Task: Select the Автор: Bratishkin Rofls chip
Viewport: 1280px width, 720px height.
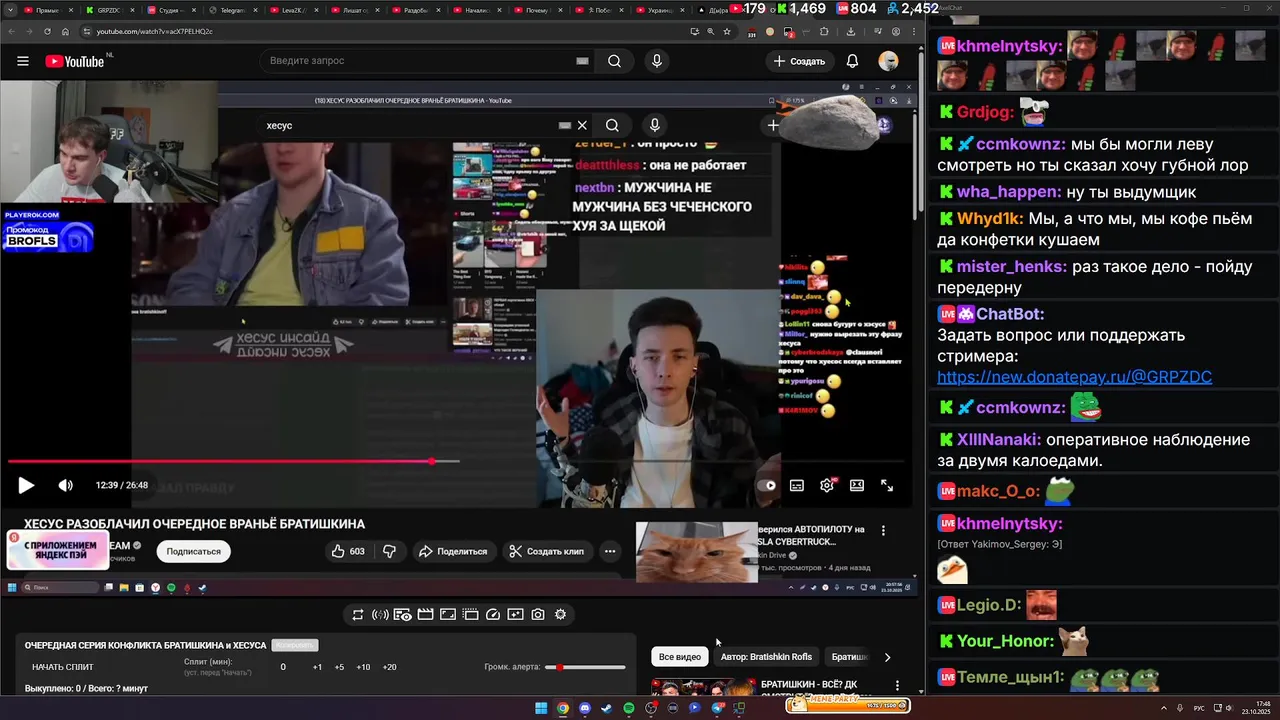Action: pos(766,657)
